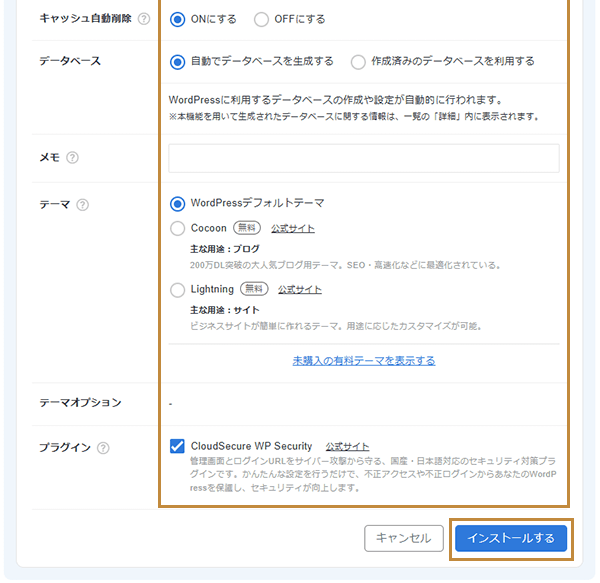Click the WordPressに利用するデータベース explanation text
Viewport: 600px width, 583px height.
(336, 100)
